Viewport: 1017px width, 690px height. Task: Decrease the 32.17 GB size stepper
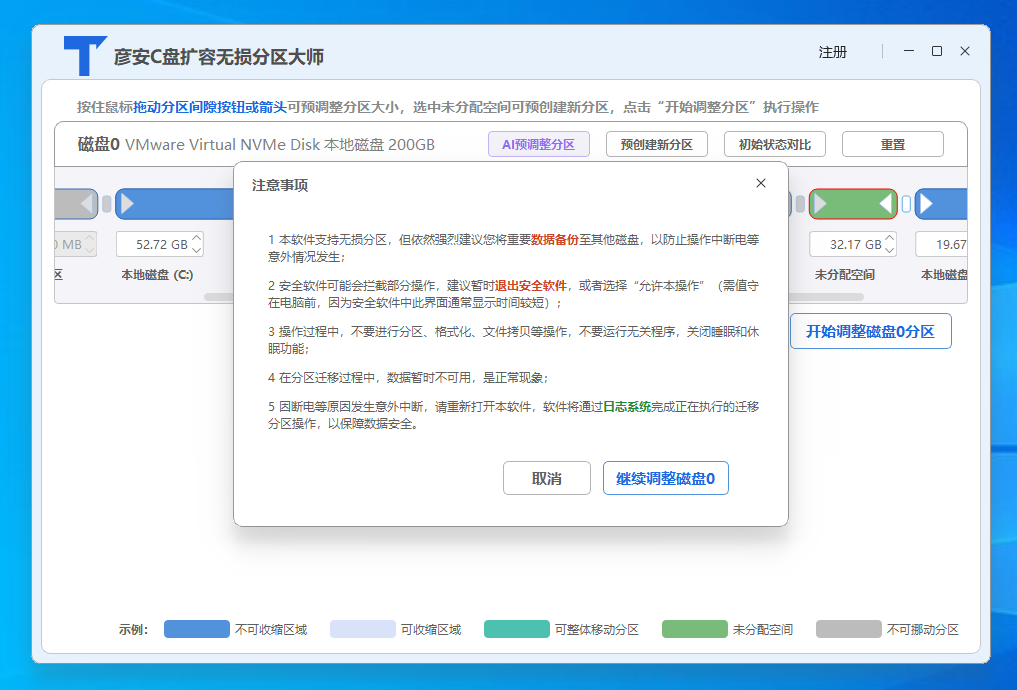(890, 250)
